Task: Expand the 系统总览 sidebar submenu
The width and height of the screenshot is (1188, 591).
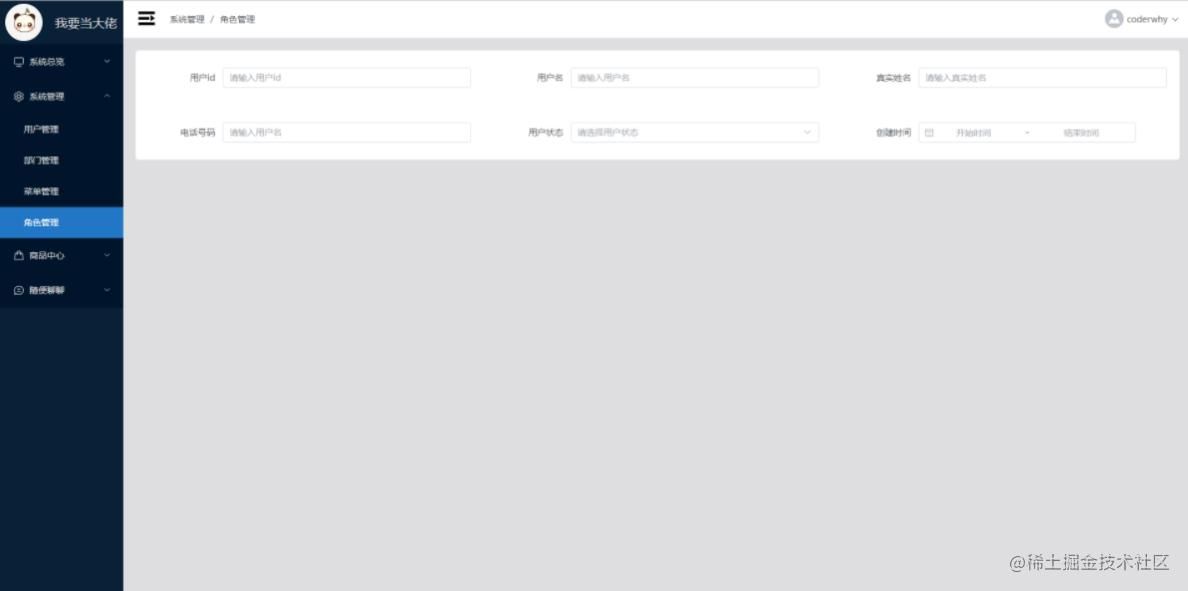Action: pyautogui.click(x=107, y=61)
